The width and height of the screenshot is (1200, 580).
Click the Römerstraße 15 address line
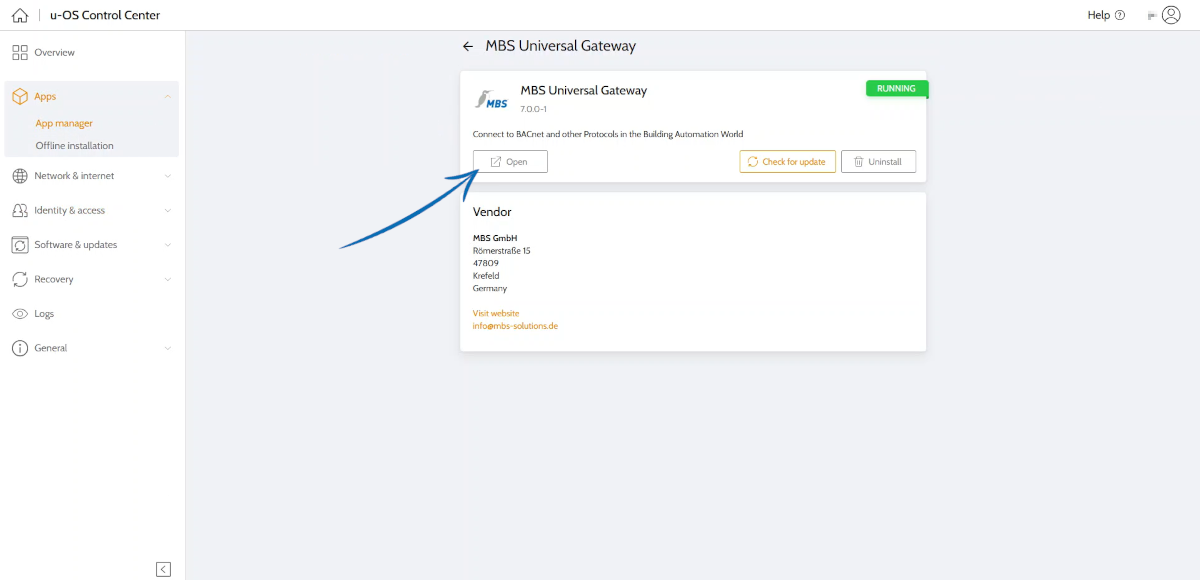click(x=502, y=251)
